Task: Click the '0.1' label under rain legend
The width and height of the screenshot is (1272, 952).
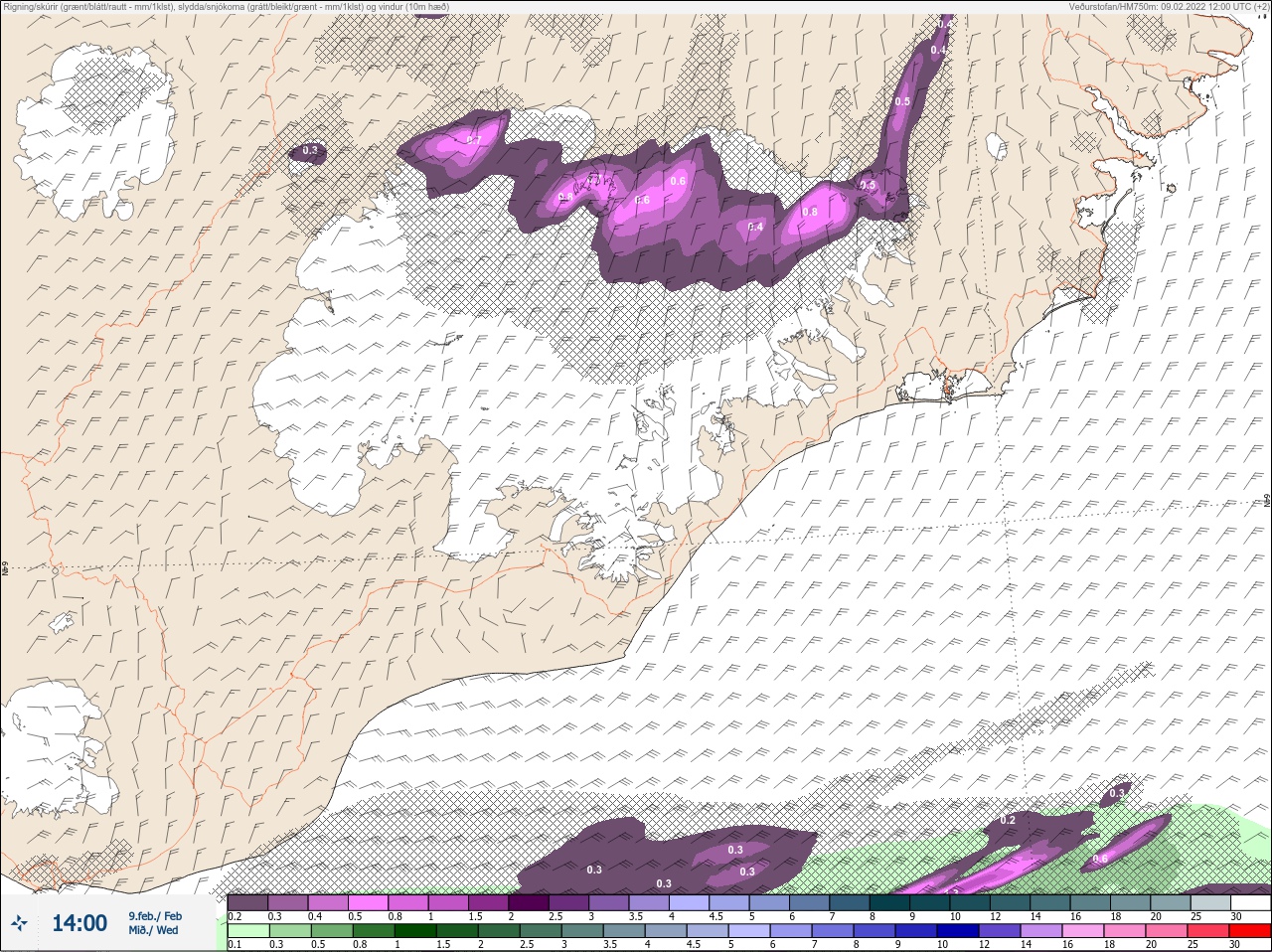Action: 235,944
